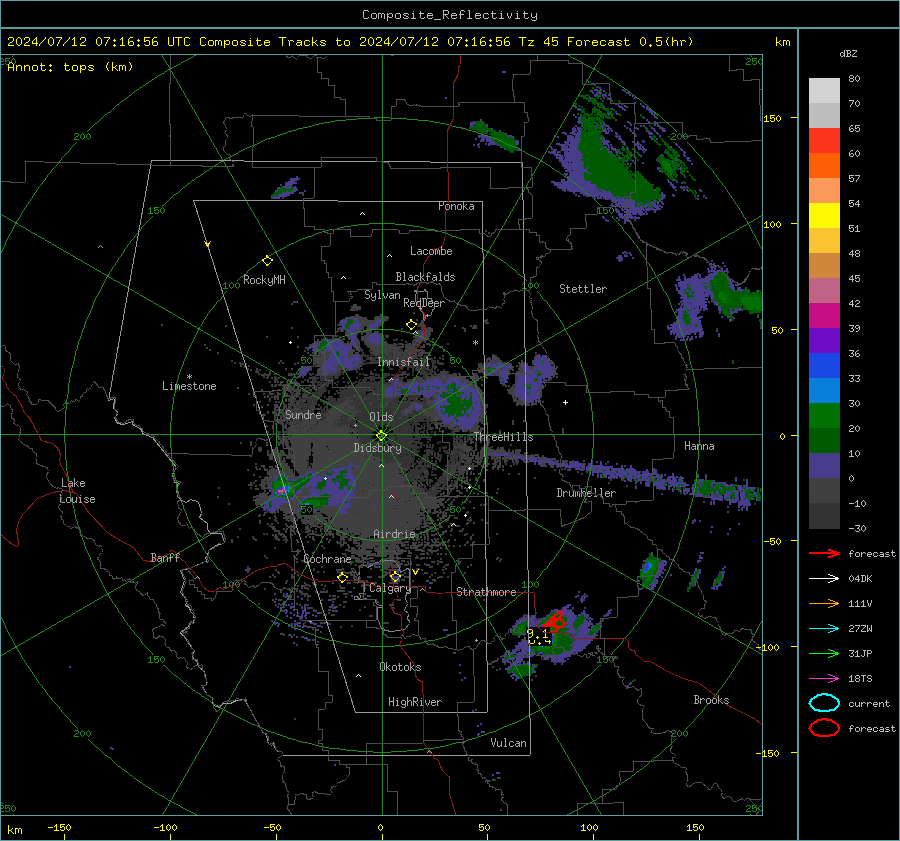This screenshot has width=900, height=841.
Task: Click the Banff label on the map
Action: [165, 558]
